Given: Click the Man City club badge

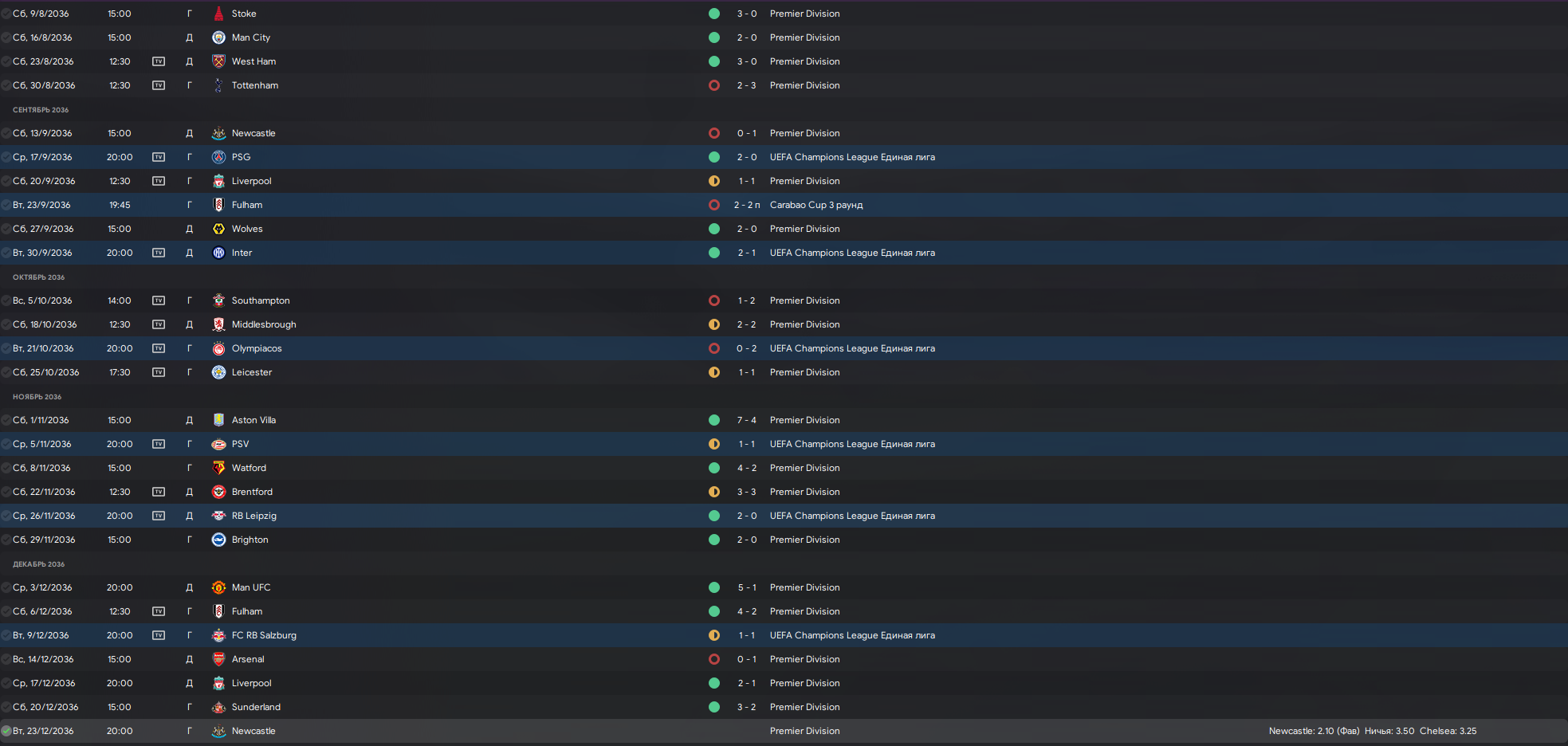Looking at the screenshot, I should [218, 37].
